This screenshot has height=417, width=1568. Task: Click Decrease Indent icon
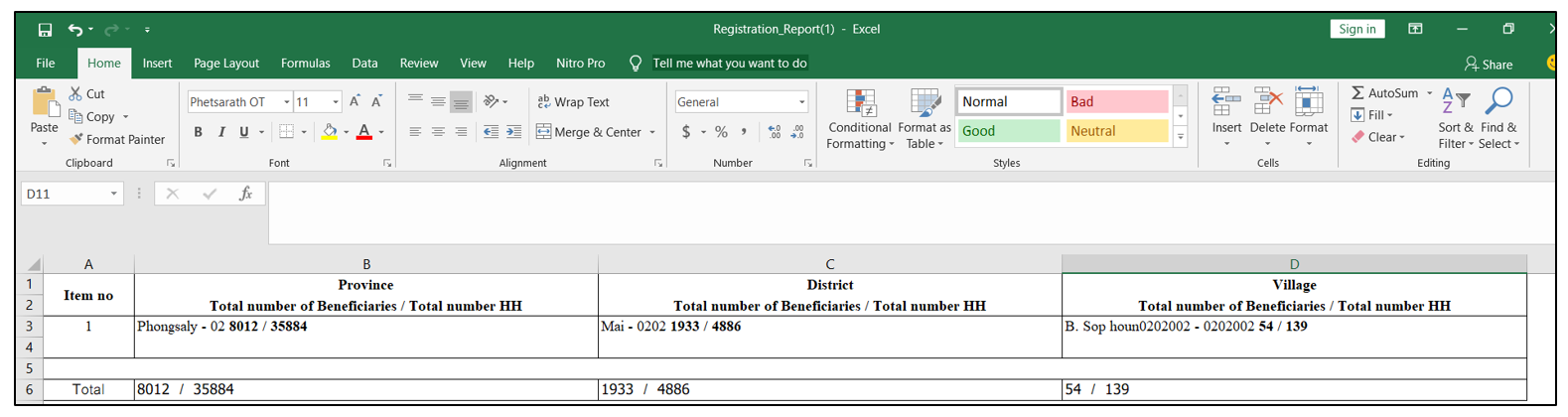point(491,132)
